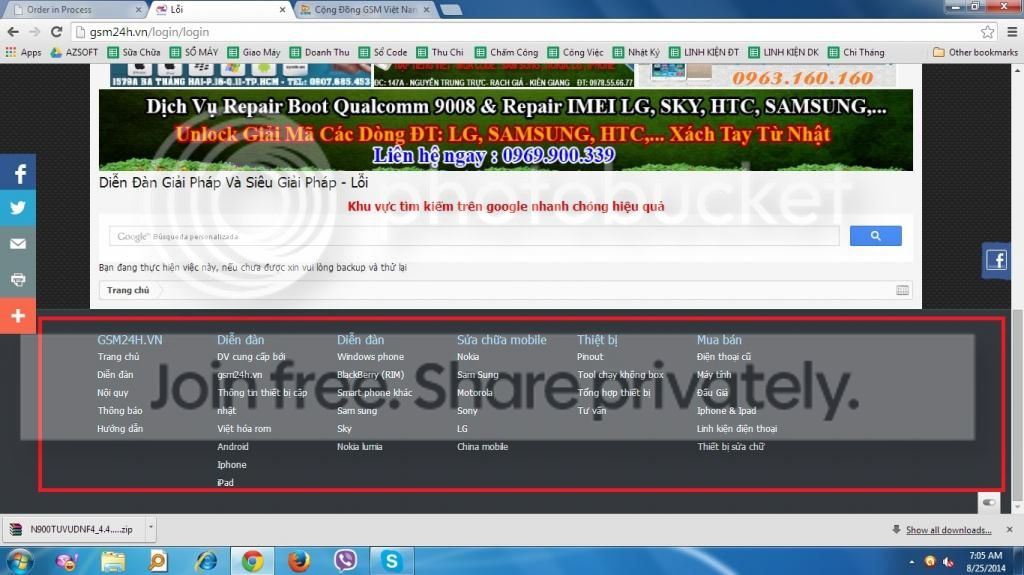Open Skype from taskbar

tap(391, 561)
